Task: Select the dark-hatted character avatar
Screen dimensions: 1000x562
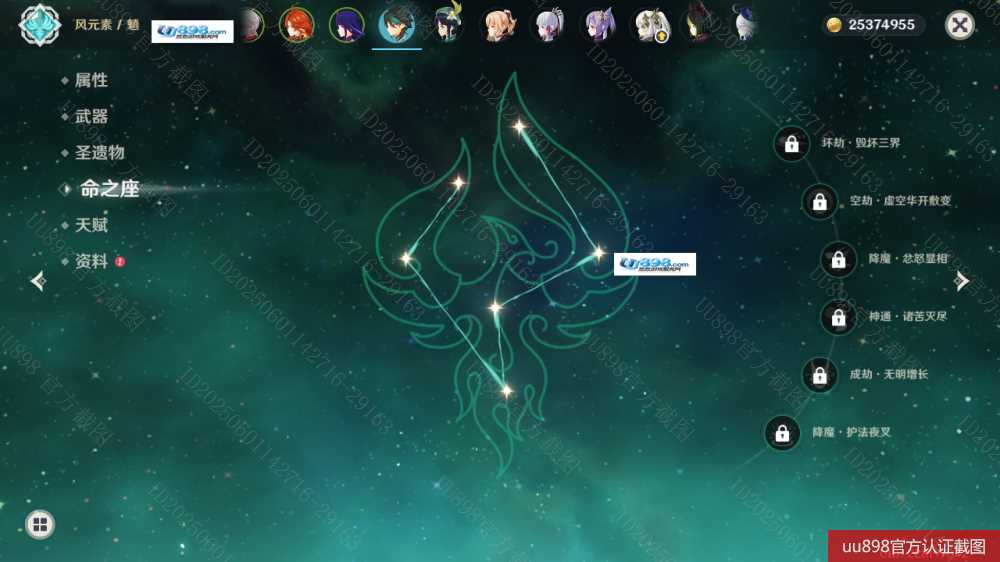Action: (x=700, y=26)
